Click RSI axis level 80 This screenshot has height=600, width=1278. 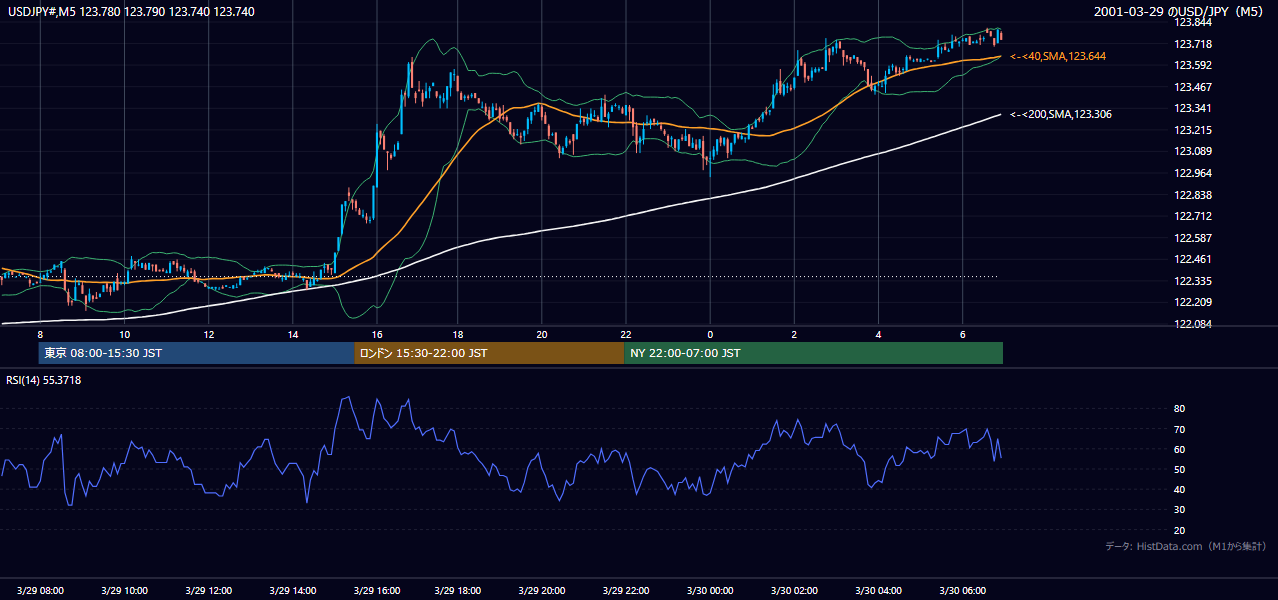pos(1180,409)
